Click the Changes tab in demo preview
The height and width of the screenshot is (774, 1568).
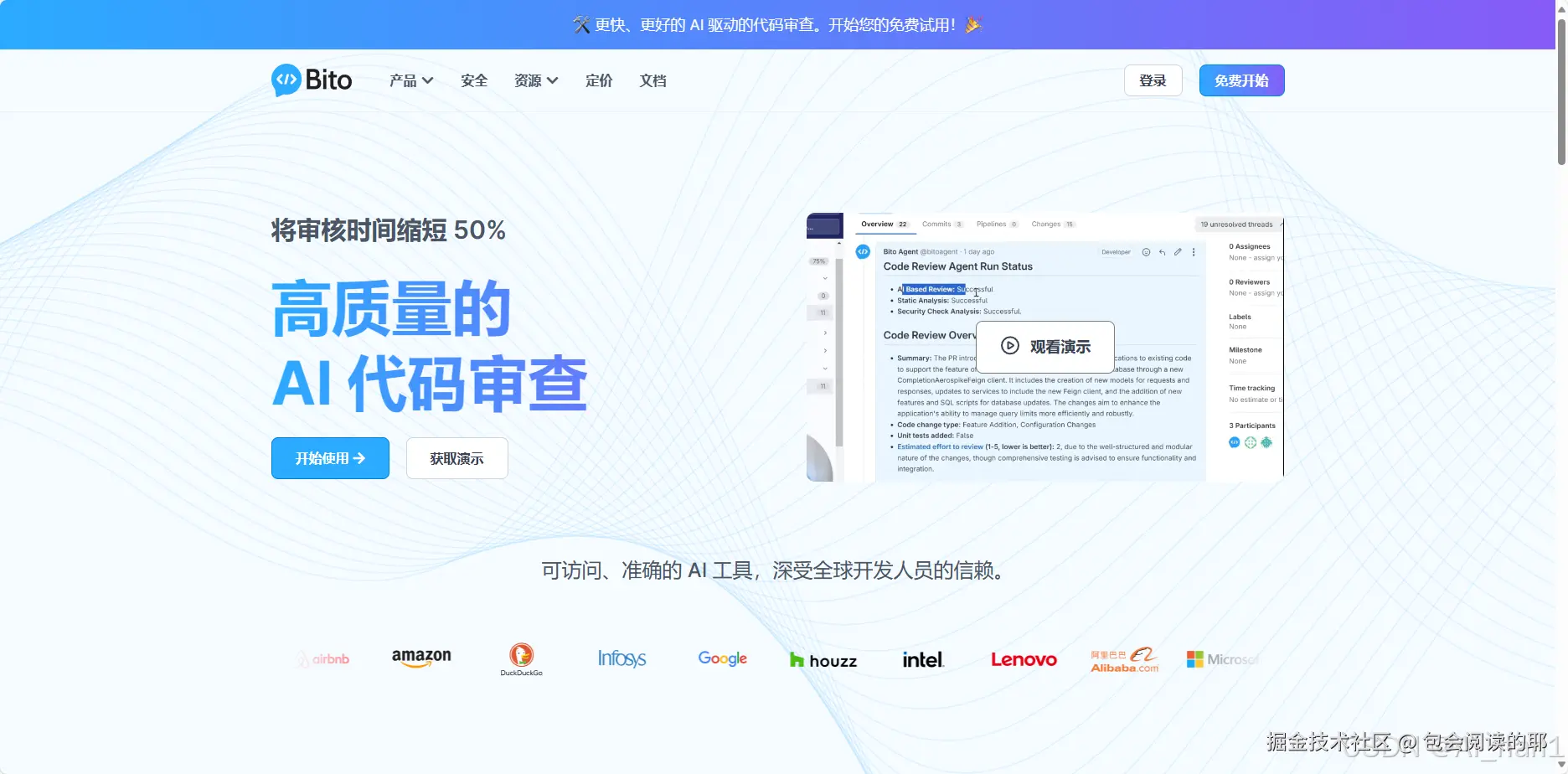pos(1053,224)
